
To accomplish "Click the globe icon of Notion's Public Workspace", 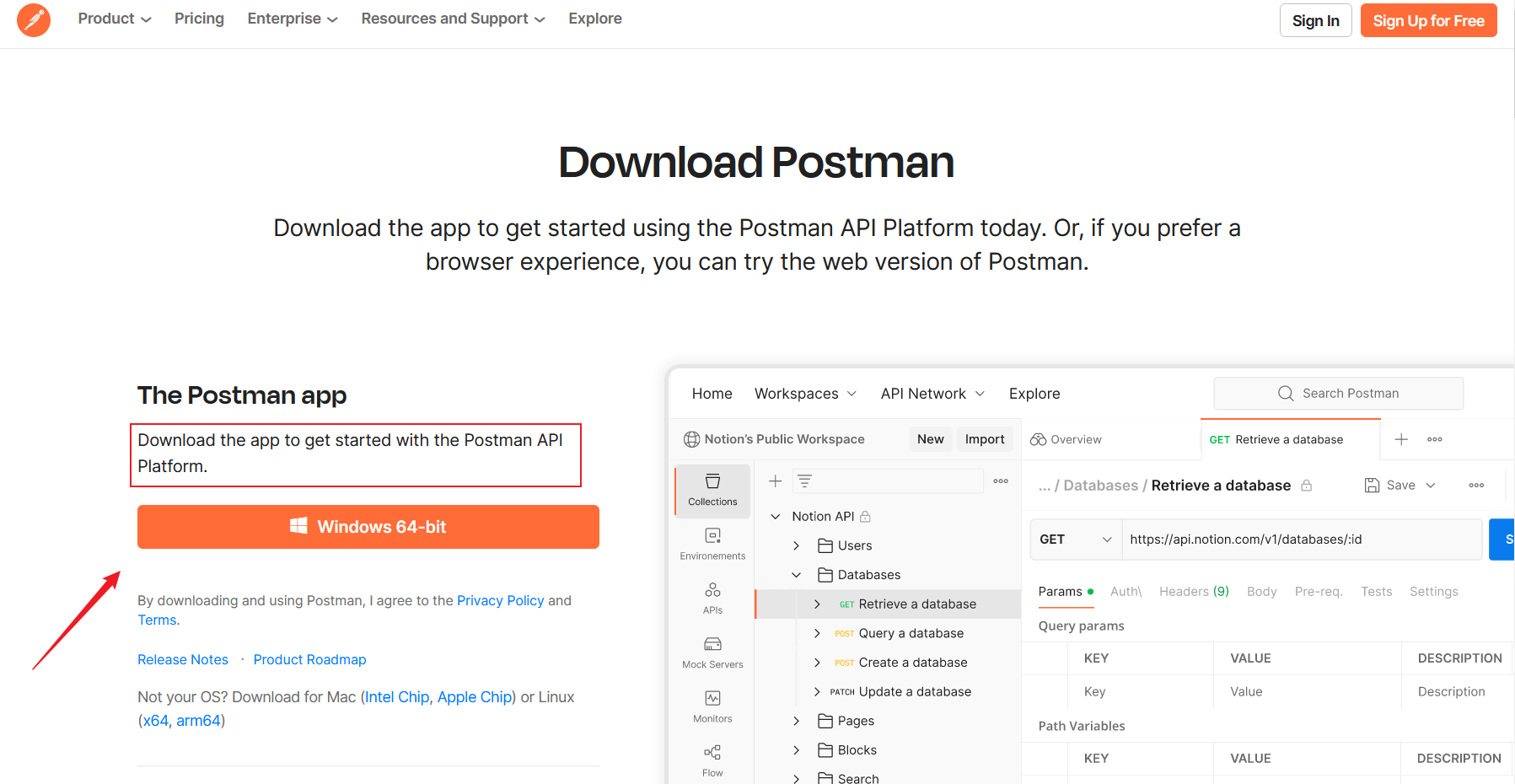I will click(691, 439).
